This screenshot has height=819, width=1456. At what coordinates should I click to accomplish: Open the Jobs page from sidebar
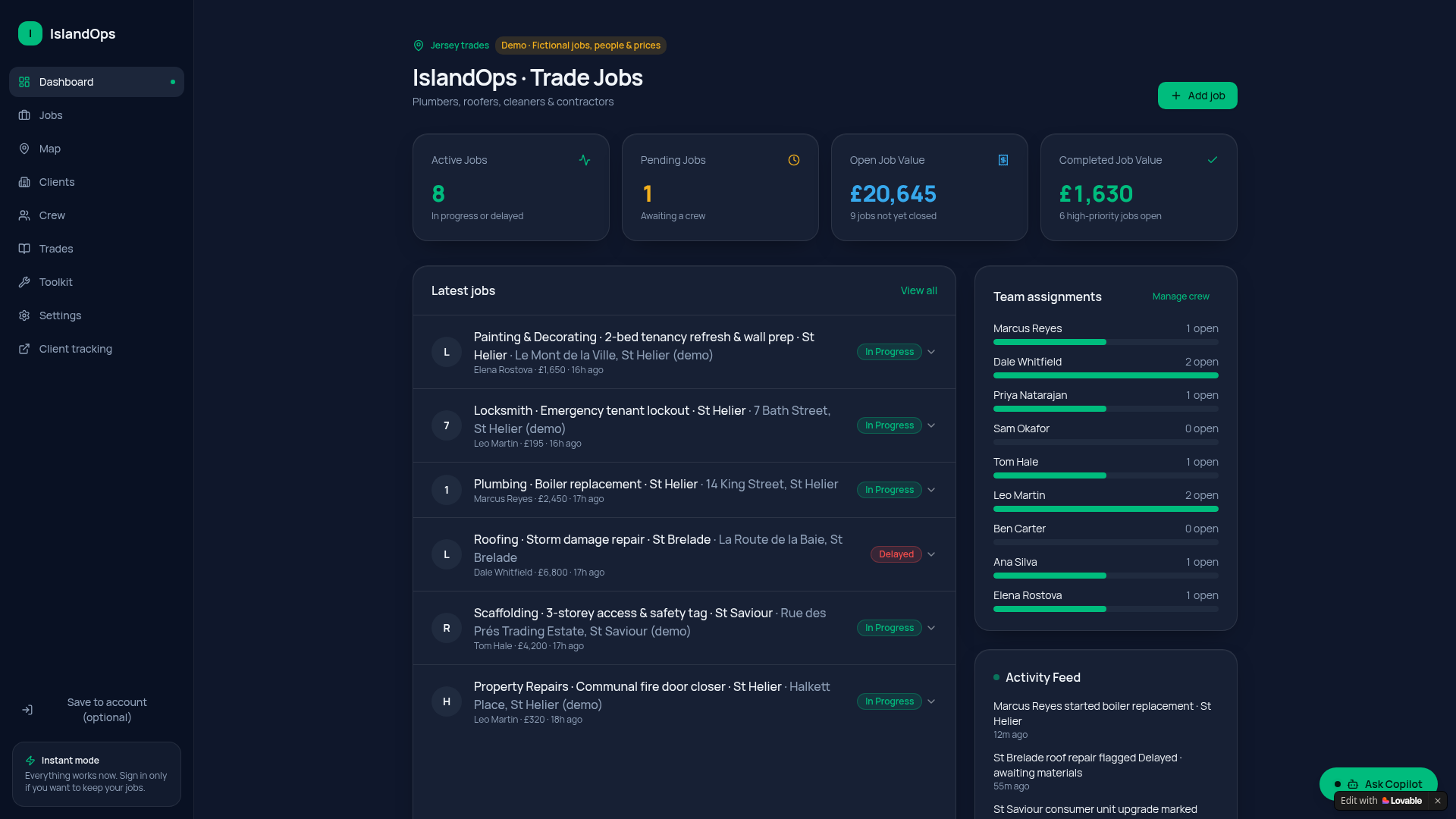point(96,115)
